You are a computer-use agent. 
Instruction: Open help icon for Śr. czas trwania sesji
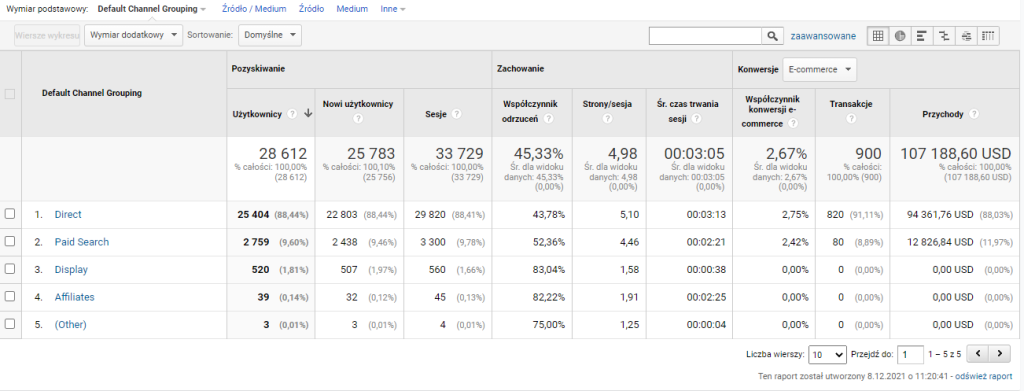(697, 119)
